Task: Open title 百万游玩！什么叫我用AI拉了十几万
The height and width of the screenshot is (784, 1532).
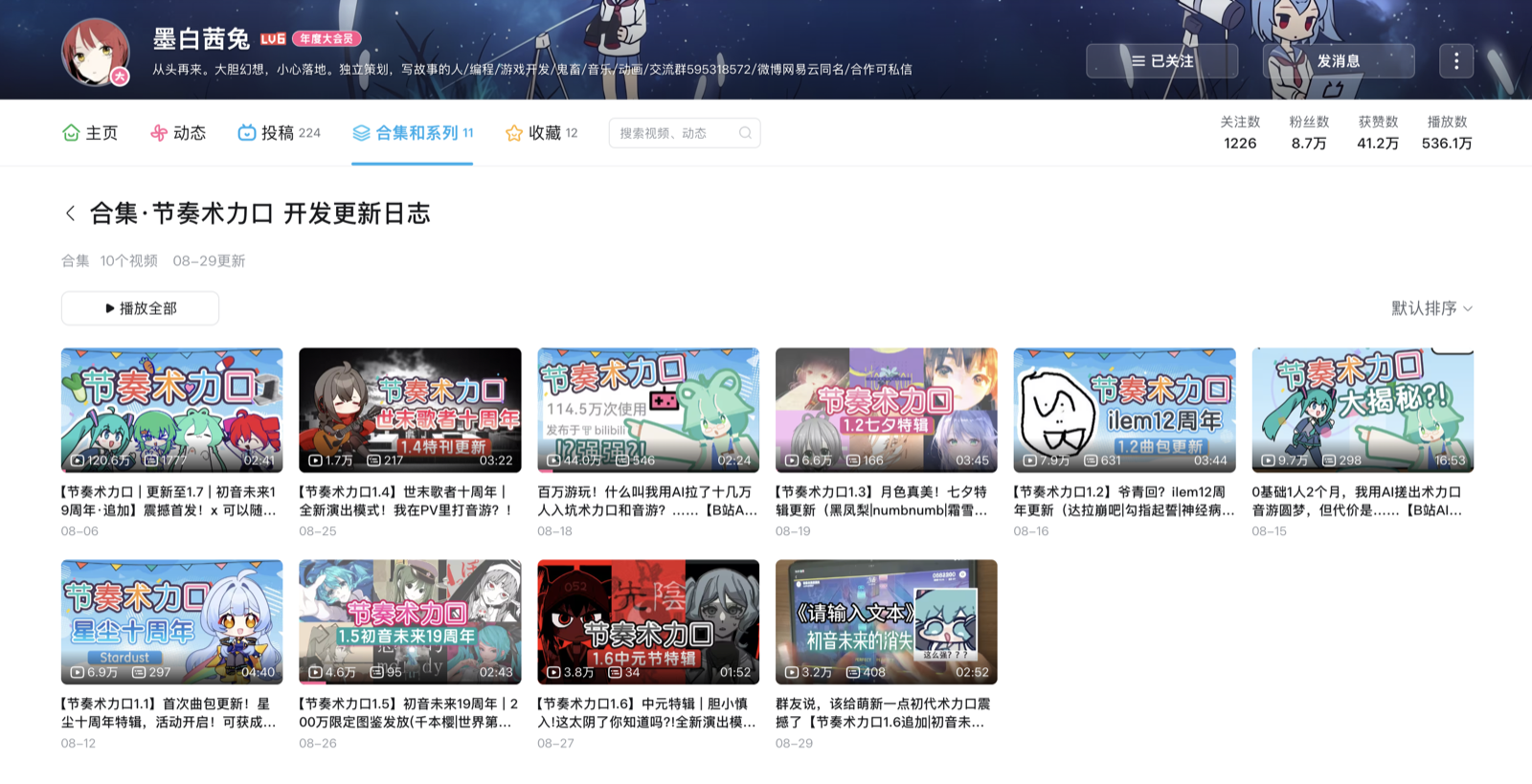Action: pos(647,501)
